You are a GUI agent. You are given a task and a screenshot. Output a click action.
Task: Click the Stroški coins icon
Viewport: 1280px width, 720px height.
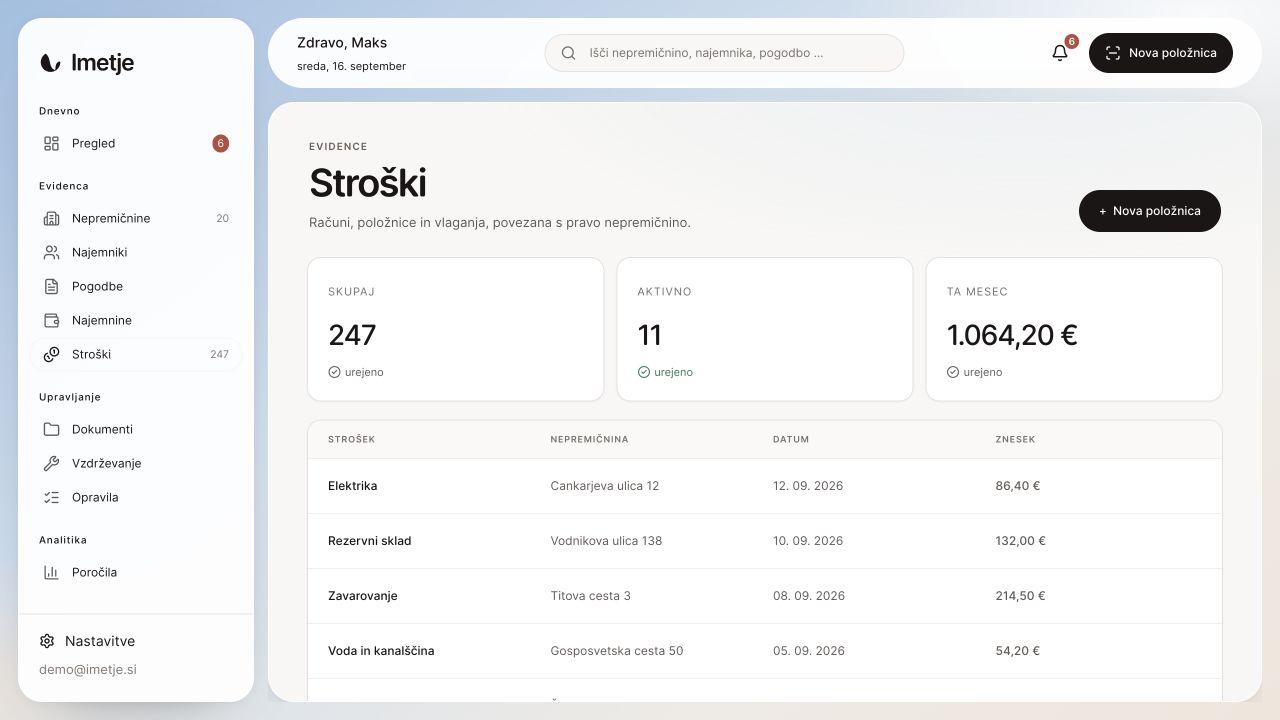tap(51, 354)
